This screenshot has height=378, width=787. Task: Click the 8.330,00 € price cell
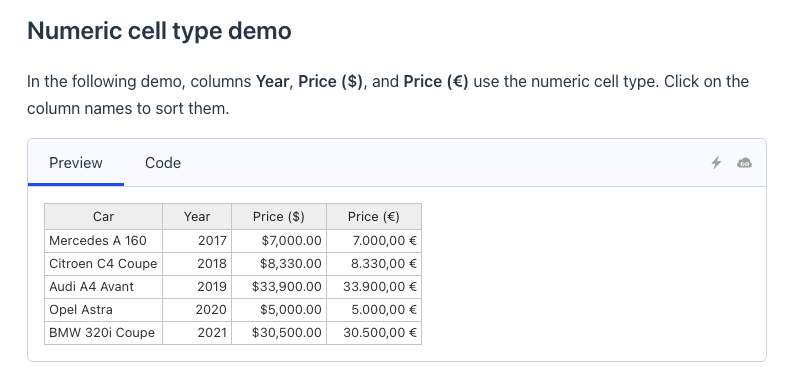coord(374,264)
